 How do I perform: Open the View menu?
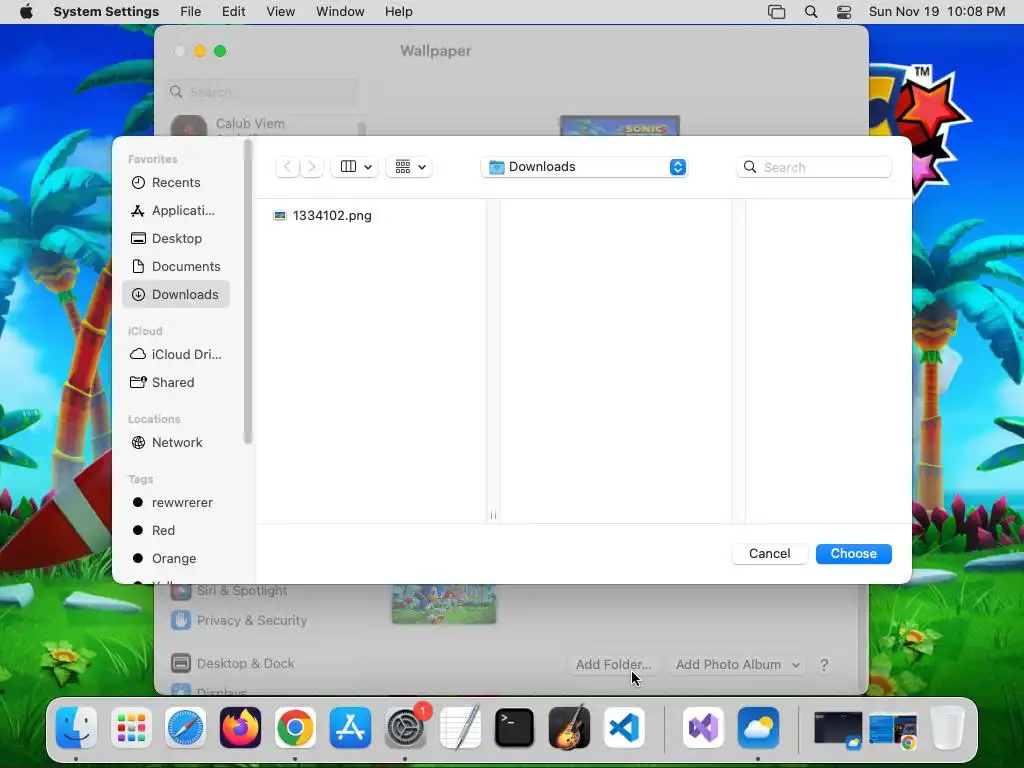(280, 12)
